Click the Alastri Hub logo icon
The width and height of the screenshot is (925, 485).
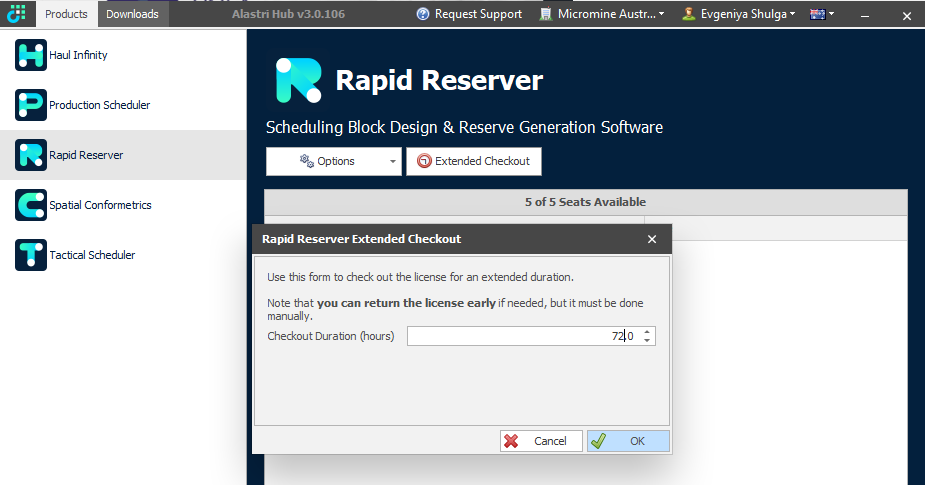coord(17,14)
